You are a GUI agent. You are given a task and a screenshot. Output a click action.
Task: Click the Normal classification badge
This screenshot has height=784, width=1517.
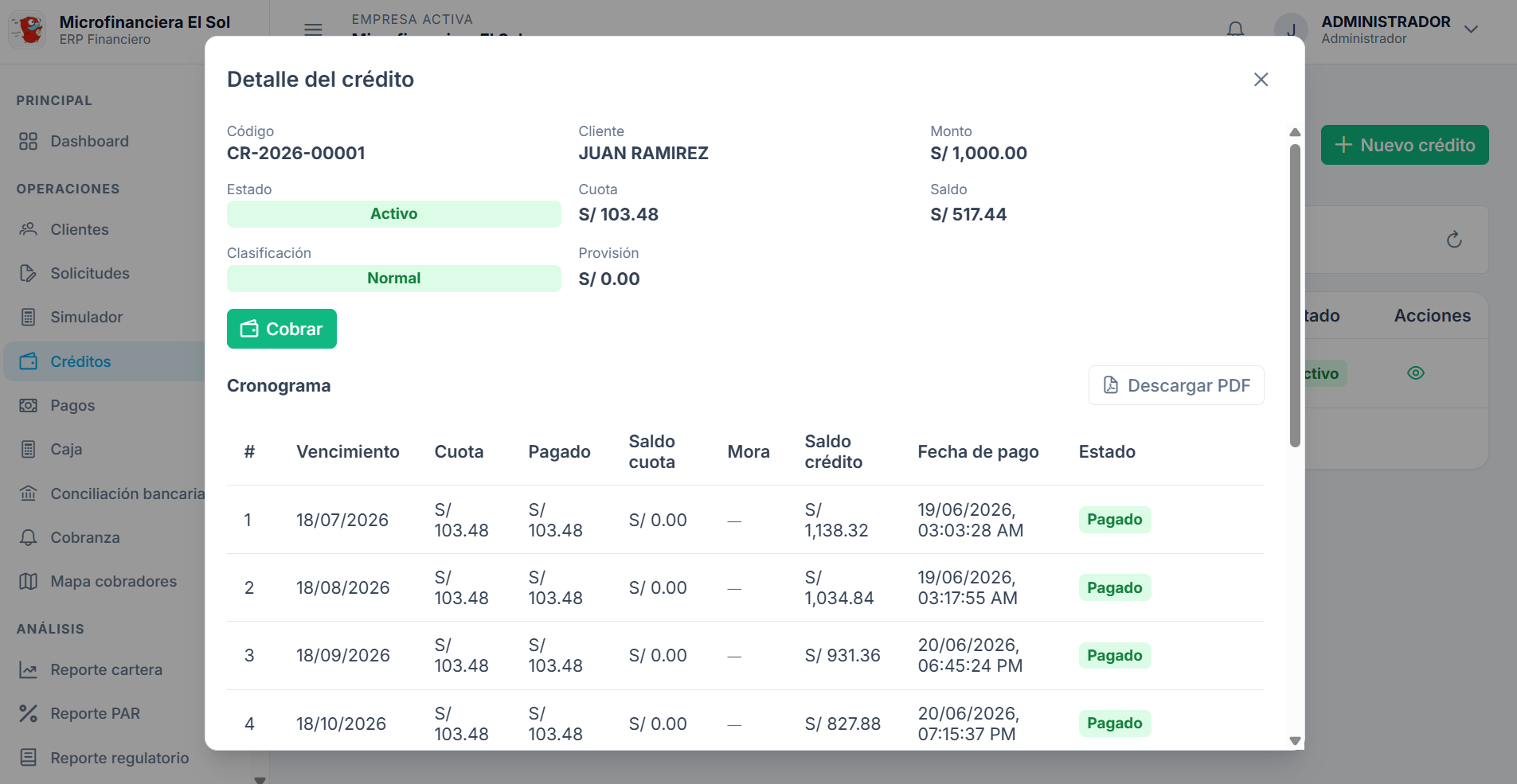(393, 278)
